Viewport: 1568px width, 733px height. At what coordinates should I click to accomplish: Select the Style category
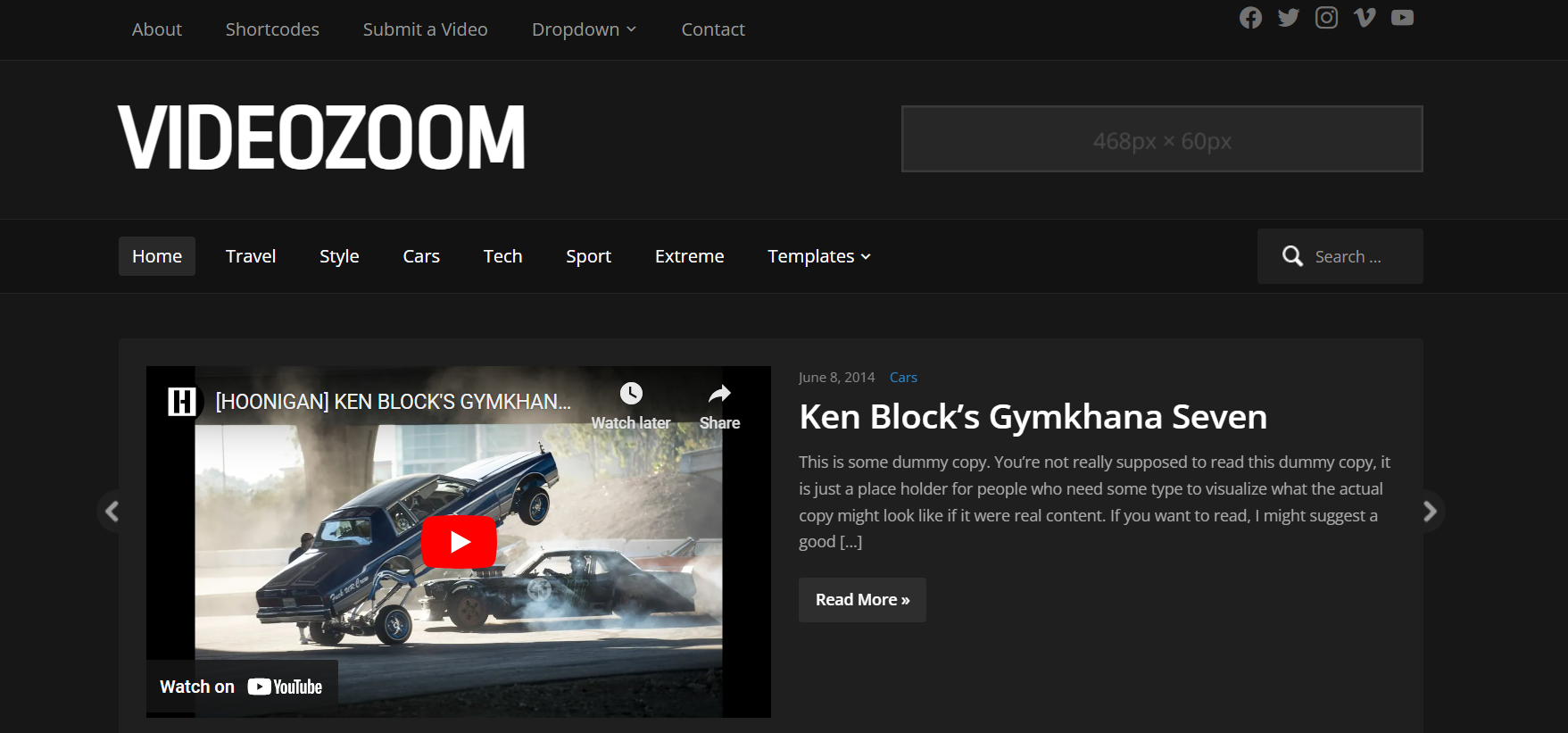(339, 256)
